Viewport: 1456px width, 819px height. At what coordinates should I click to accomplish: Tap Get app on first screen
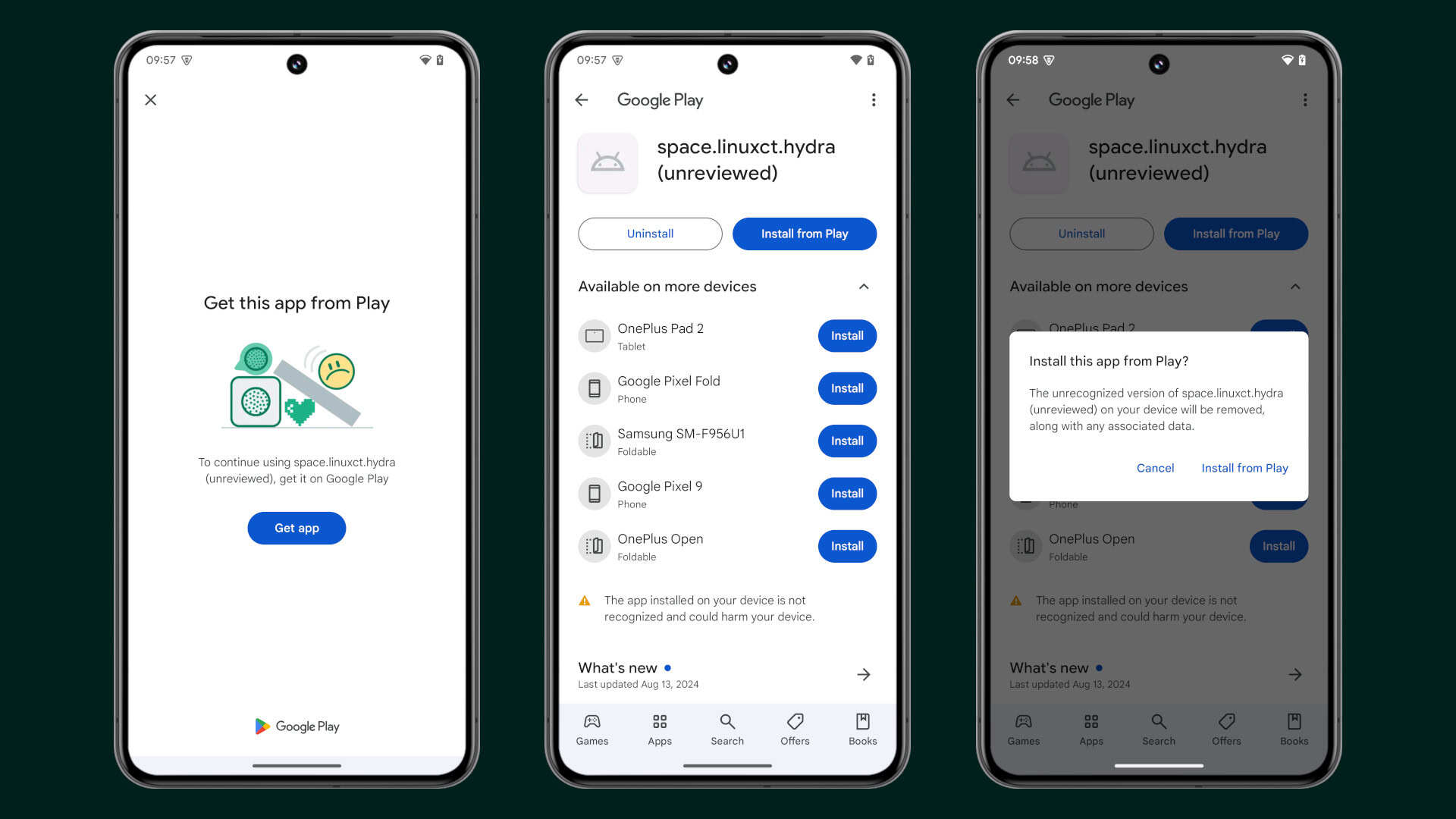point(296,528)
